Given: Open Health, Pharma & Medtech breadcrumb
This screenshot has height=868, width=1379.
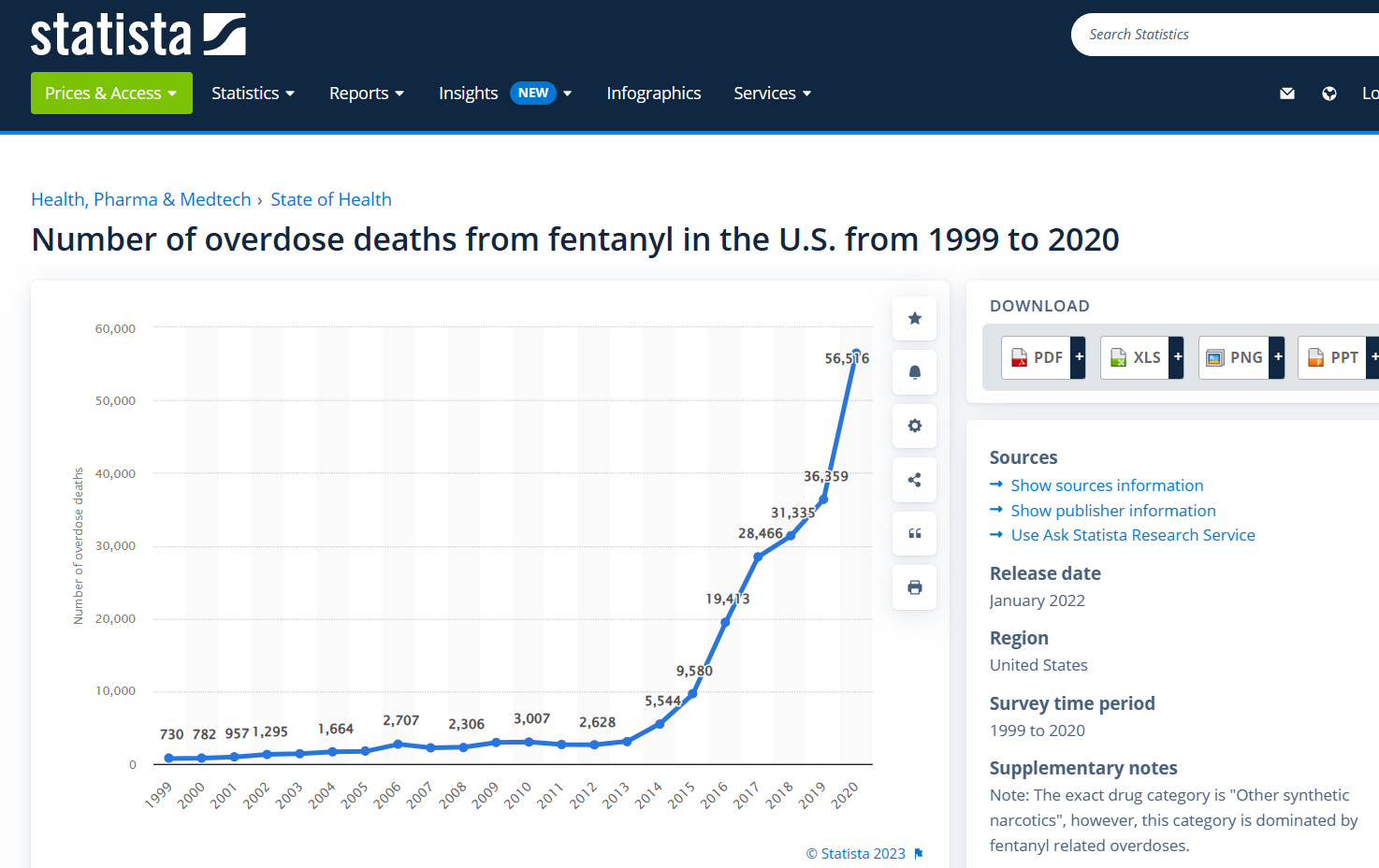Looking at the screenshot, I should [141, 199].
